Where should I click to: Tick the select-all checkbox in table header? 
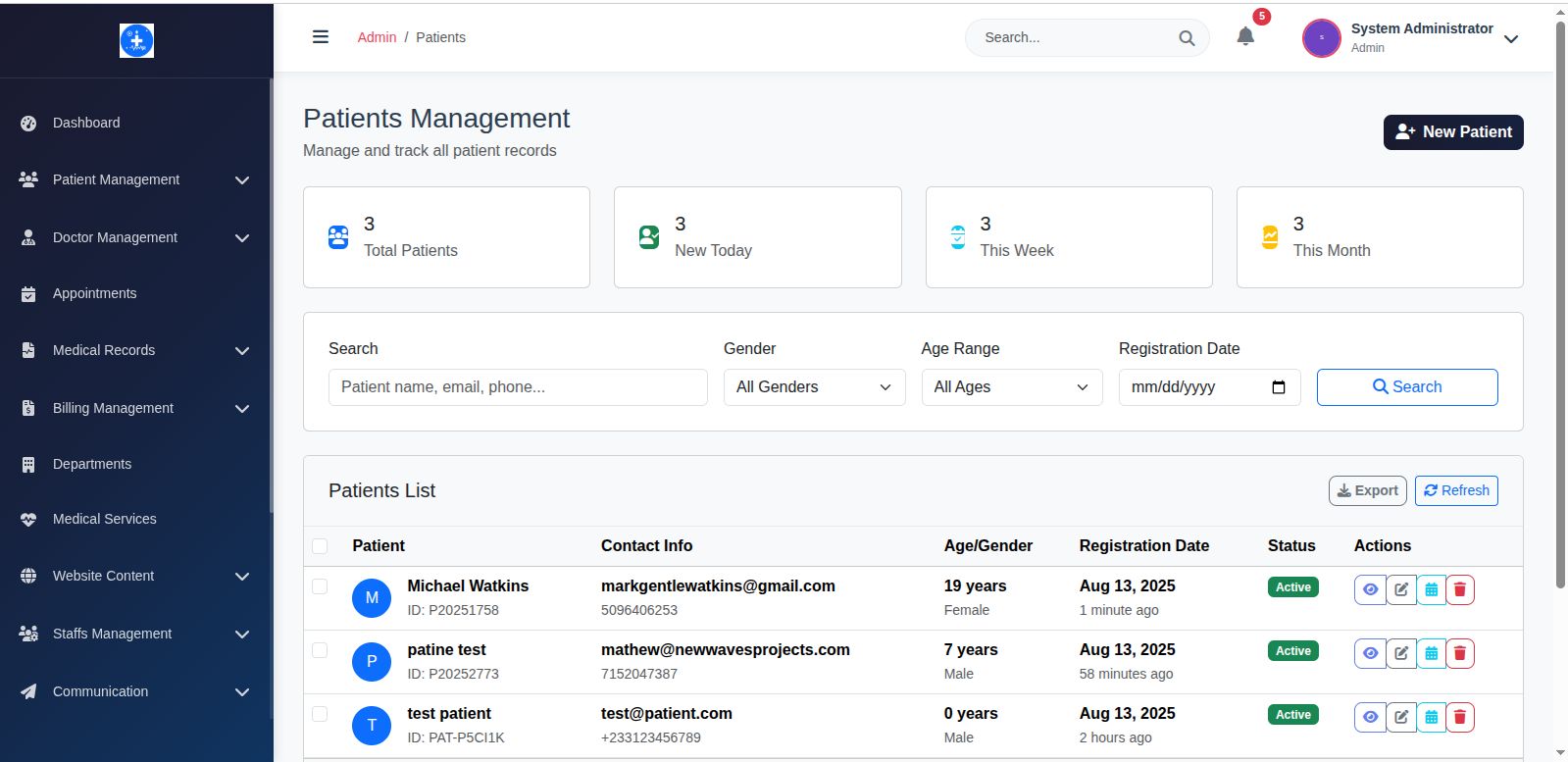(320, 546)
